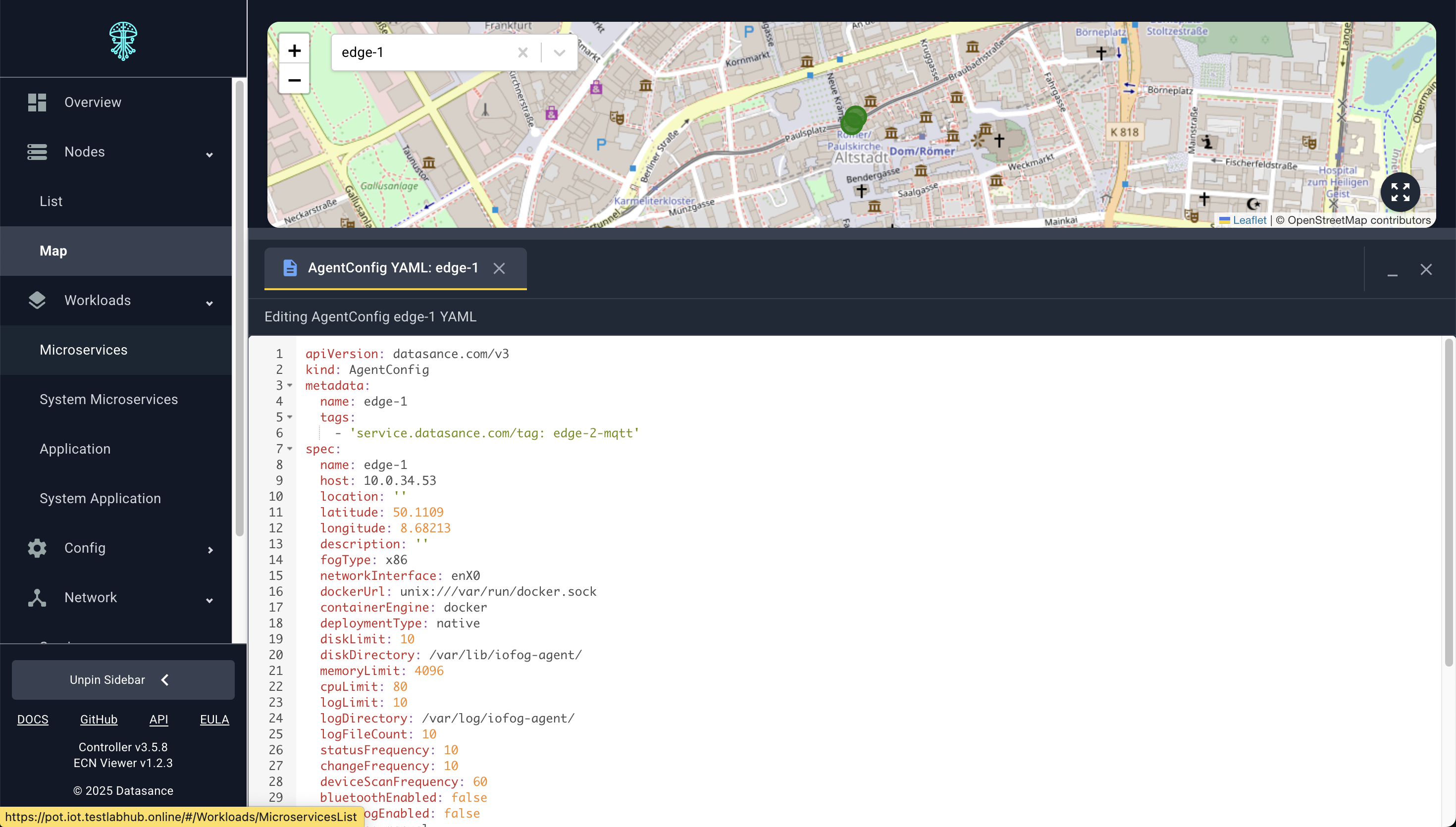Switch to the Map item under Nodes
This screenshot has height=827, width=1456.
[x=53, y=251]
